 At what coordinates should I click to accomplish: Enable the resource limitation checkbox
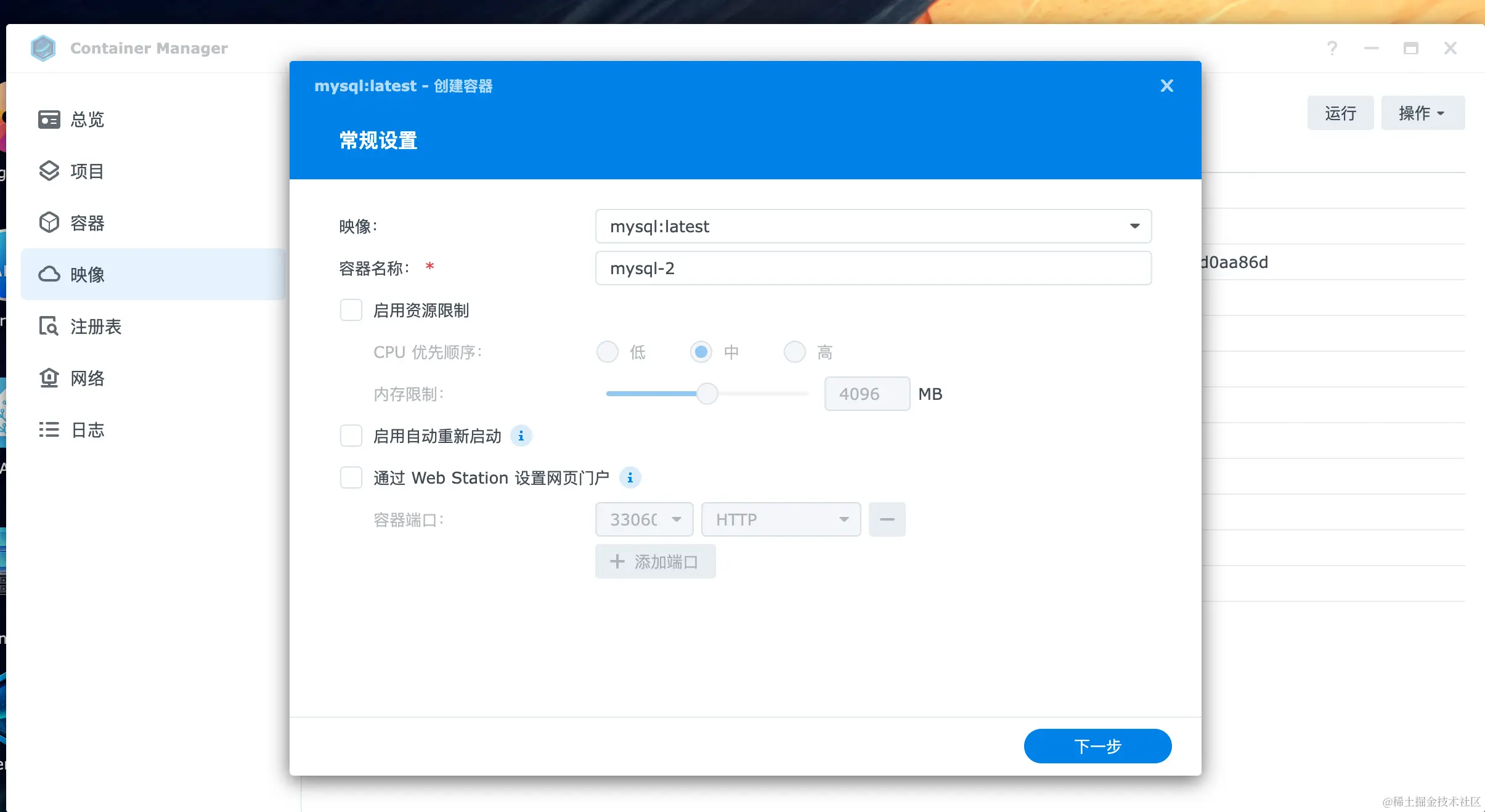click(351, 311)
